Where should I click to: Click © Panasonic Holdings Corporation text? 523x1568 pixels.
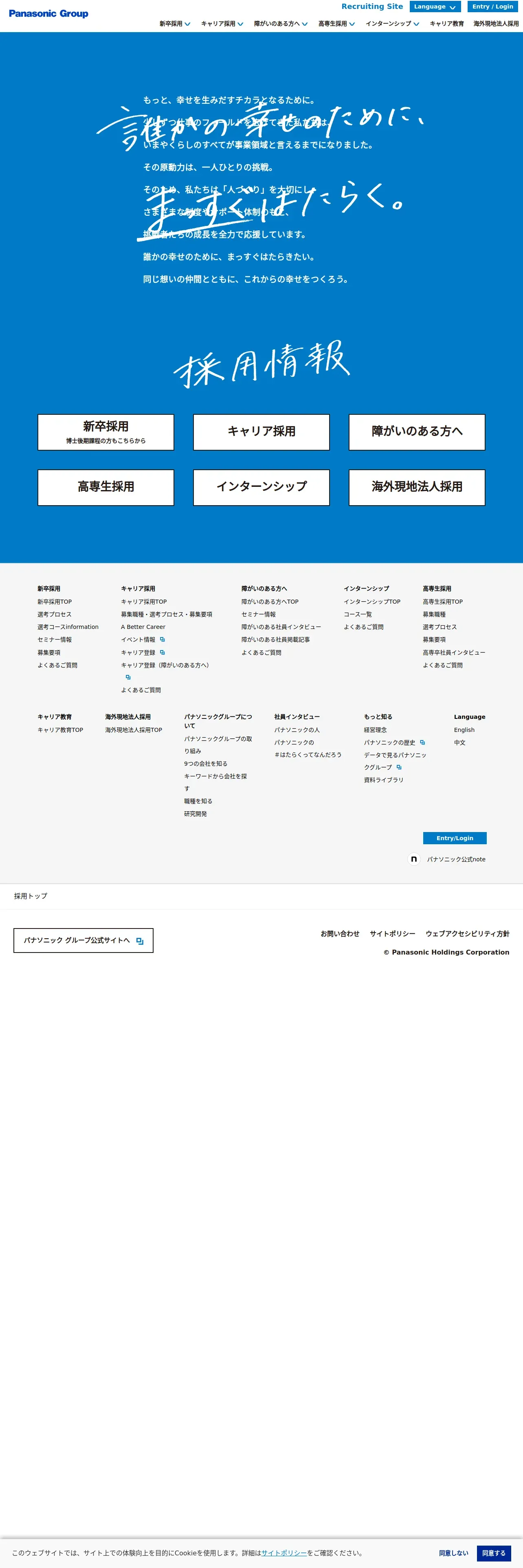click(446, 952)
